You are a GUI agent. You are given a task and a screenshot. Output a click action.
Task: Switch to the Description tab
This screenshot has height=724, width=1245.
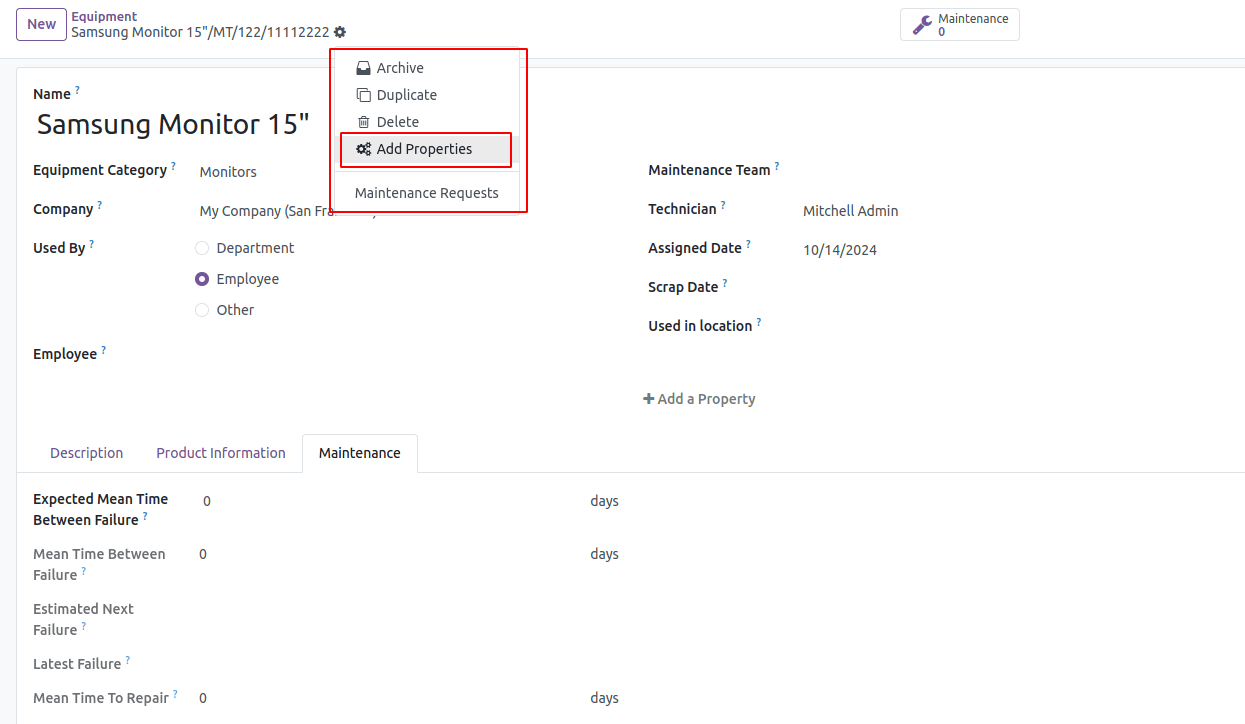86,453
